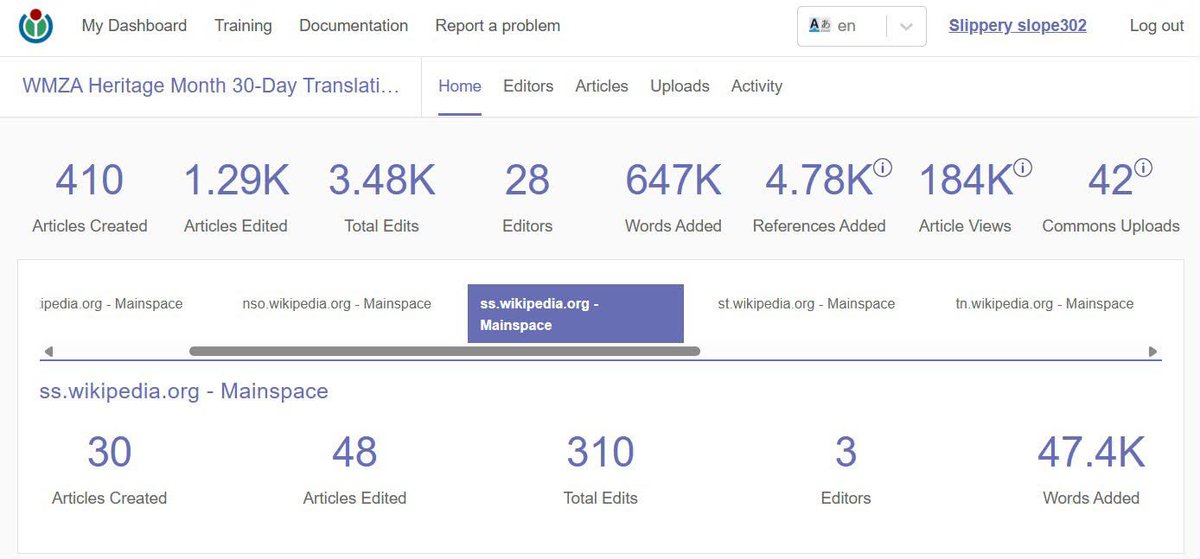
Task: Open WMZA Heritage Month 30-Day Translation title link
Action: (x=211, y=86)
